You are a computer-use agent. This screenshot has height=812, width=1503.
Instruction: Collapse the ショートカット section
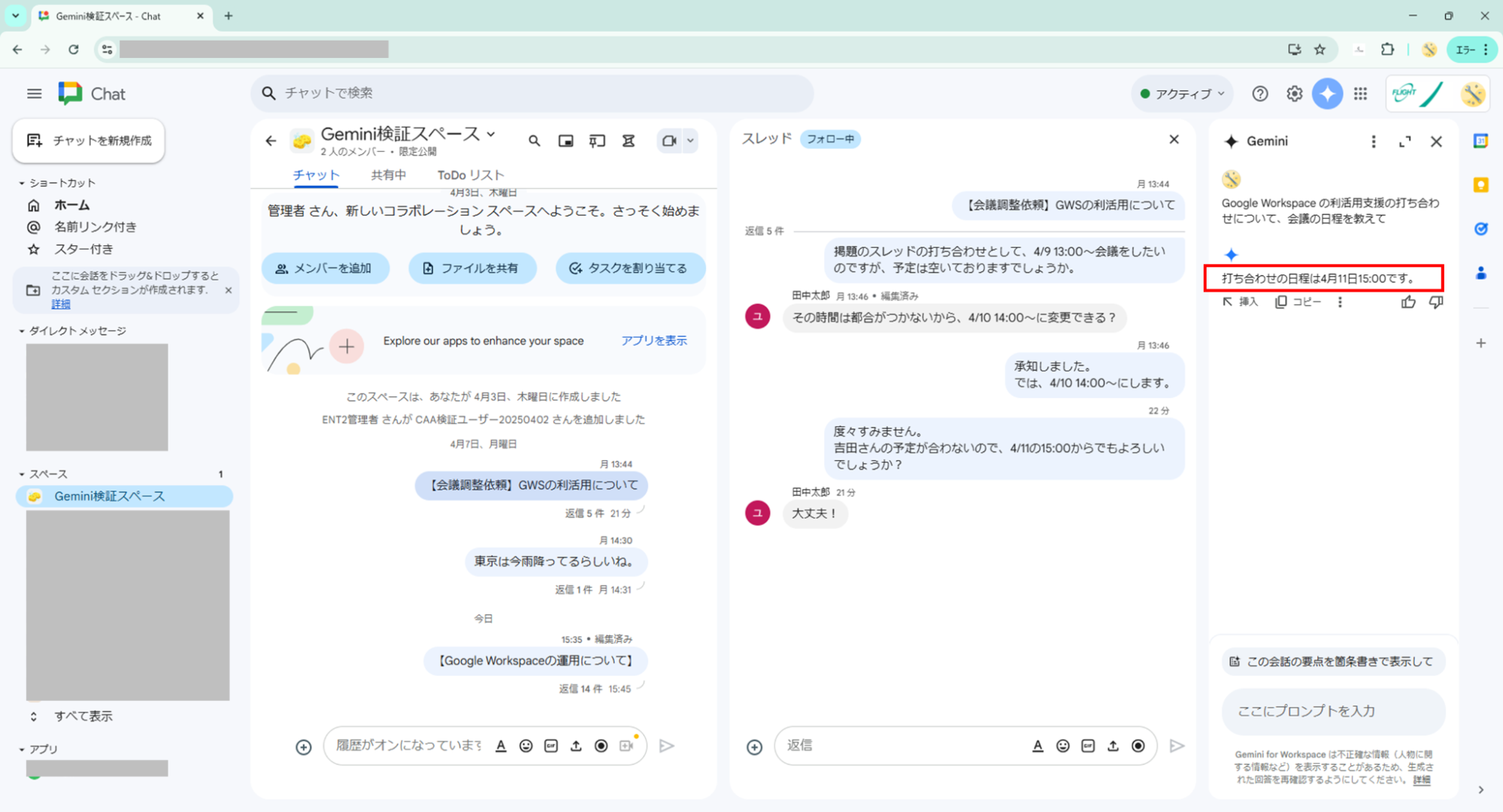point(22,183)
